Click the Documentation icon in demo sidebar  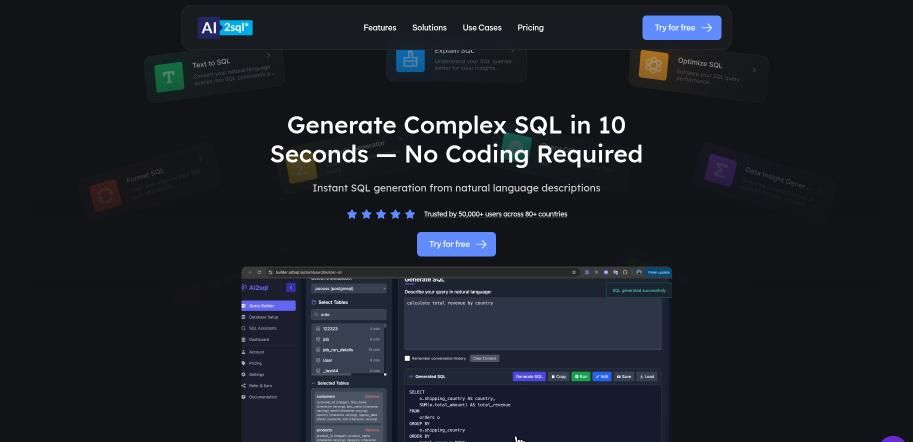tap(243, 397)
